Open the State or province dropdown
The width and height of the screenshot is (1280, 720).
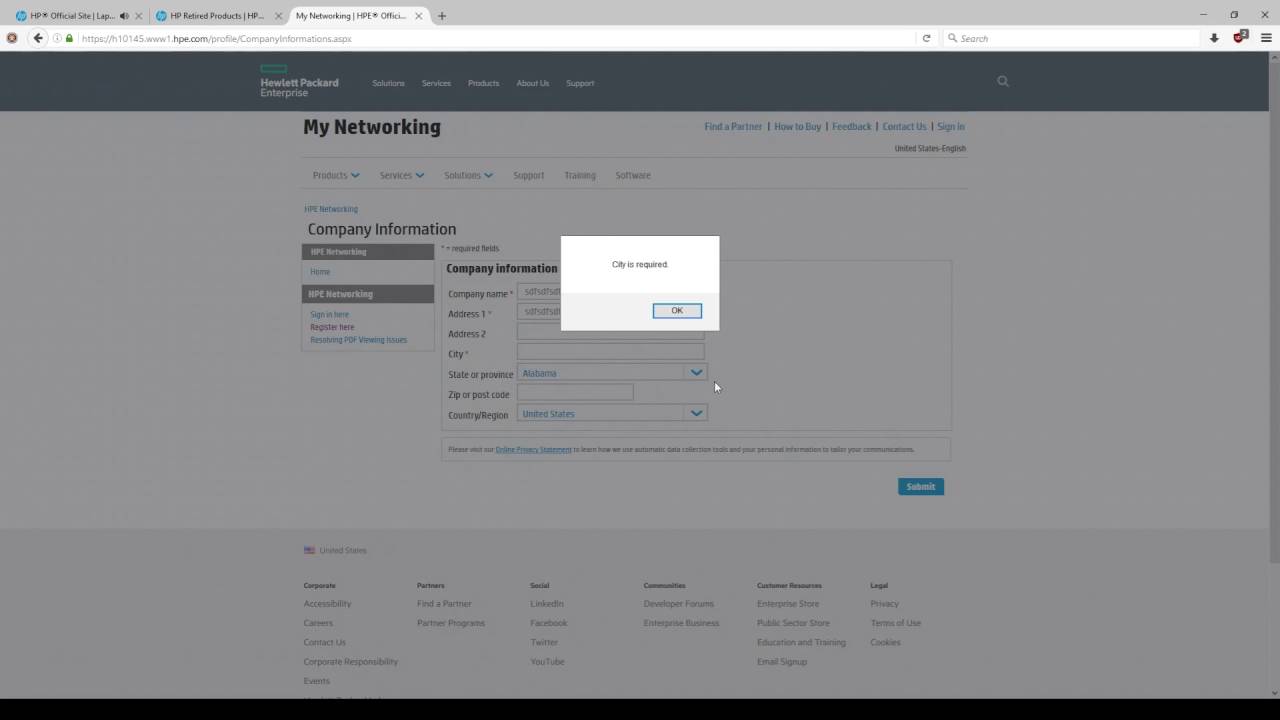point(612,373)
